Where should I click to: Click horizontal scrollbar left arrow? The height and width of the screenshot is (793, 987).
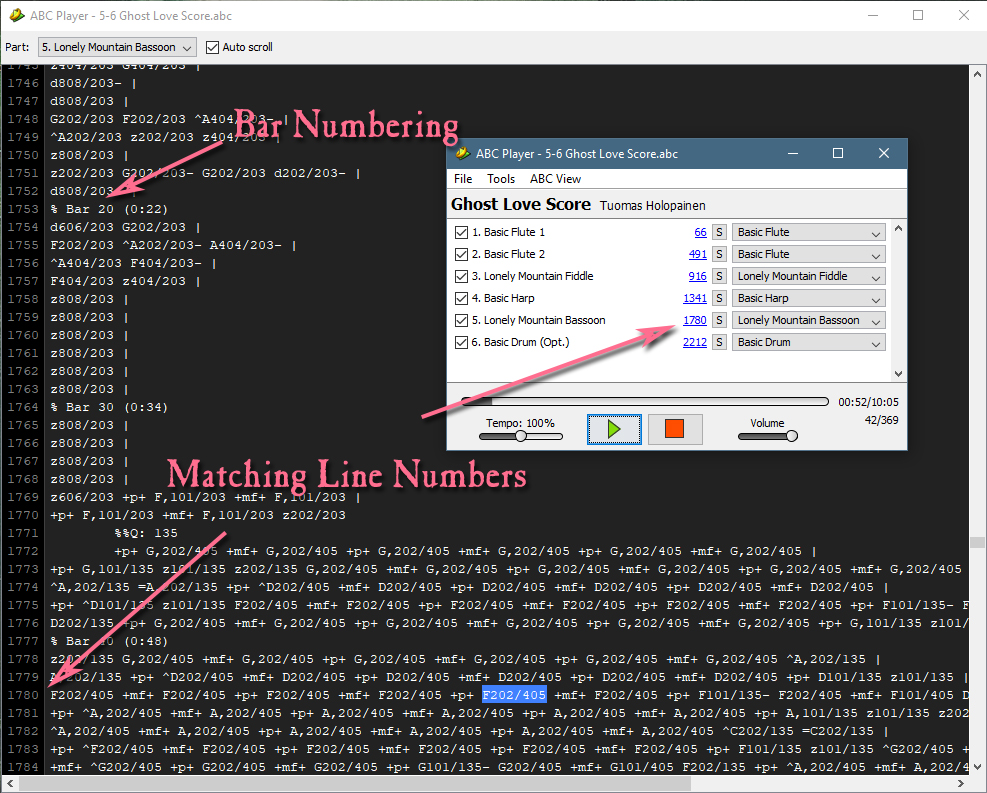[x=9, y=784]
